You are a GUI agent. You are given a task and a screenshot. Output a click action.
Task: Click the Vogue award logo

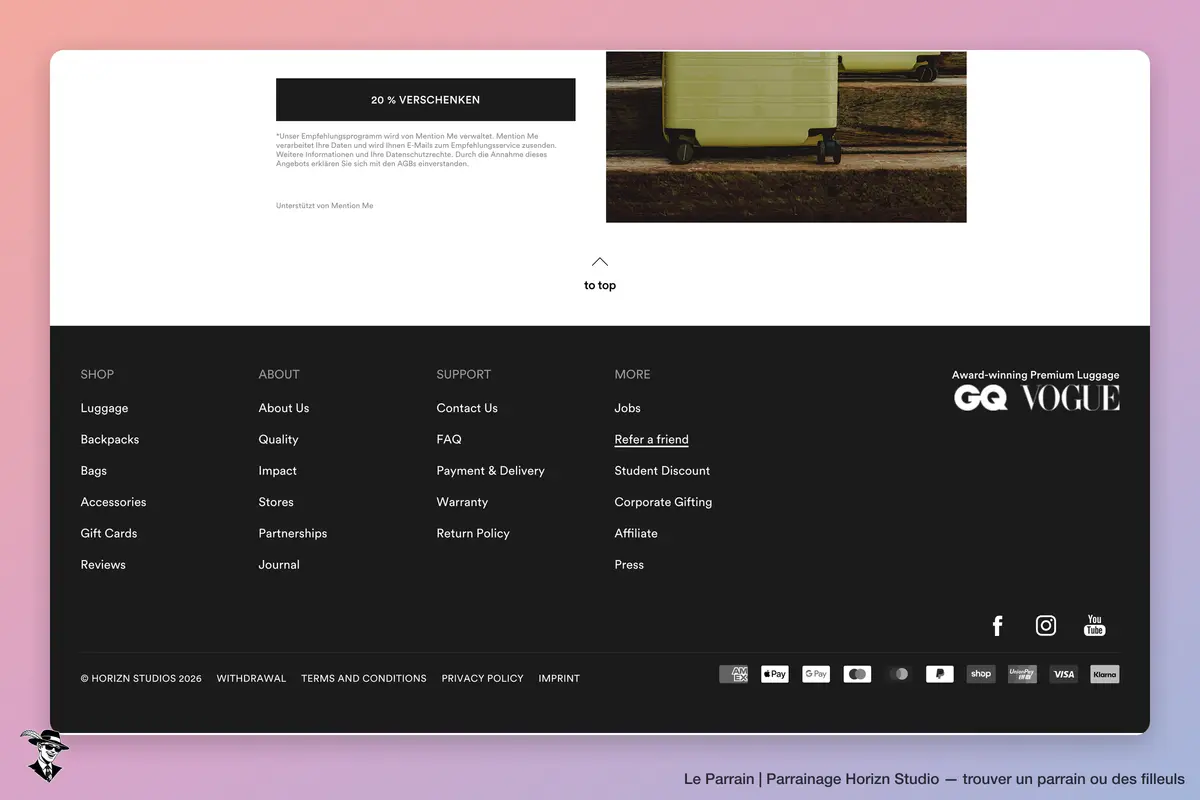tap(1070, 398)
